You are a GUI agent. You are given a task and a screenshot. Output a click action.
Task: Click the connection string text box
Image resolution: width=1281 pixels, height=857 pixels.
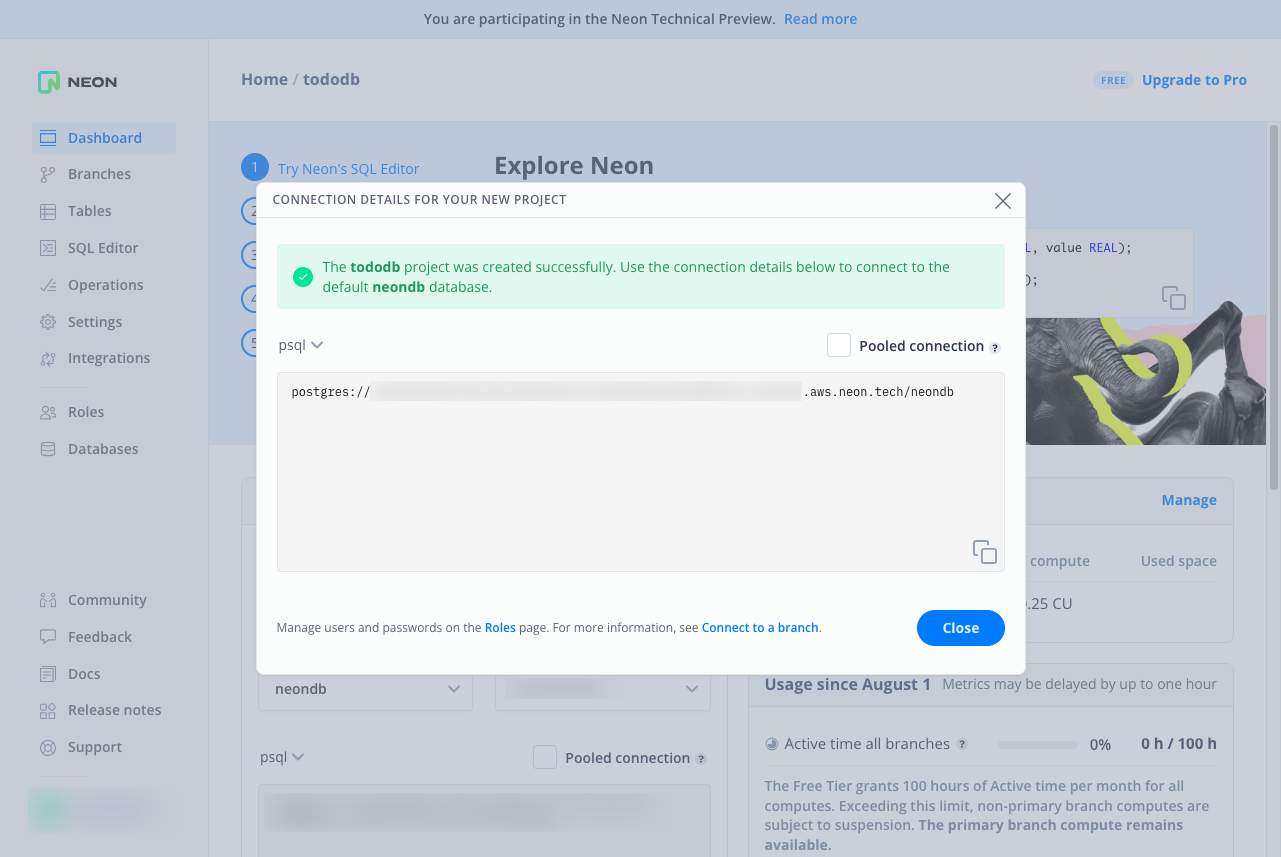(641, 472)
